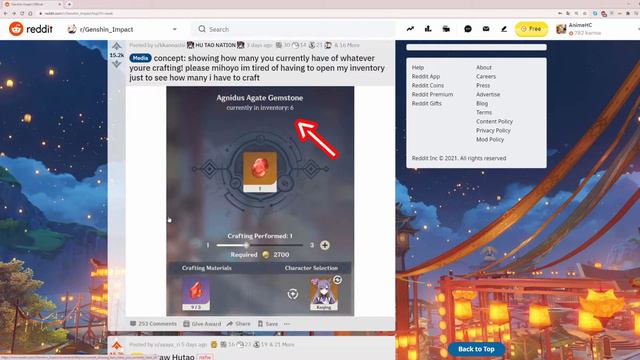The height and width of the screenshot is (360, 640).
Task: Open the Mod Policy footer link
Action: click(490, 139)
